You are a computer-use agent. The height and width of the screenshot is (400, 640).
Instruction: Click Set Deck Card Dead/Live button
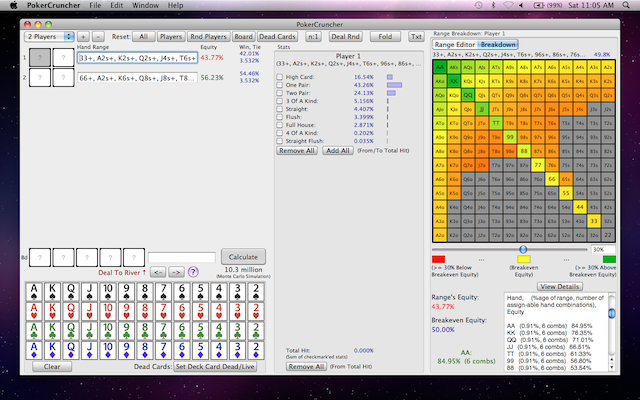tap(215, 366)
